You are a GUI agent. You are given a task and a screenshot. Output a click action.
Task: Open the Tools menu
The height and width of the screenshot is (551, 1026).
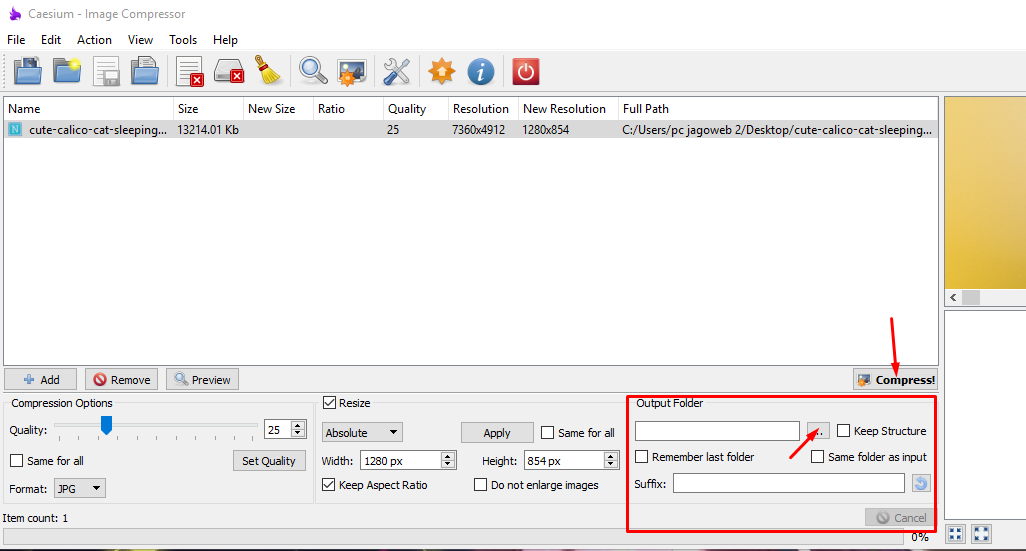183,40
